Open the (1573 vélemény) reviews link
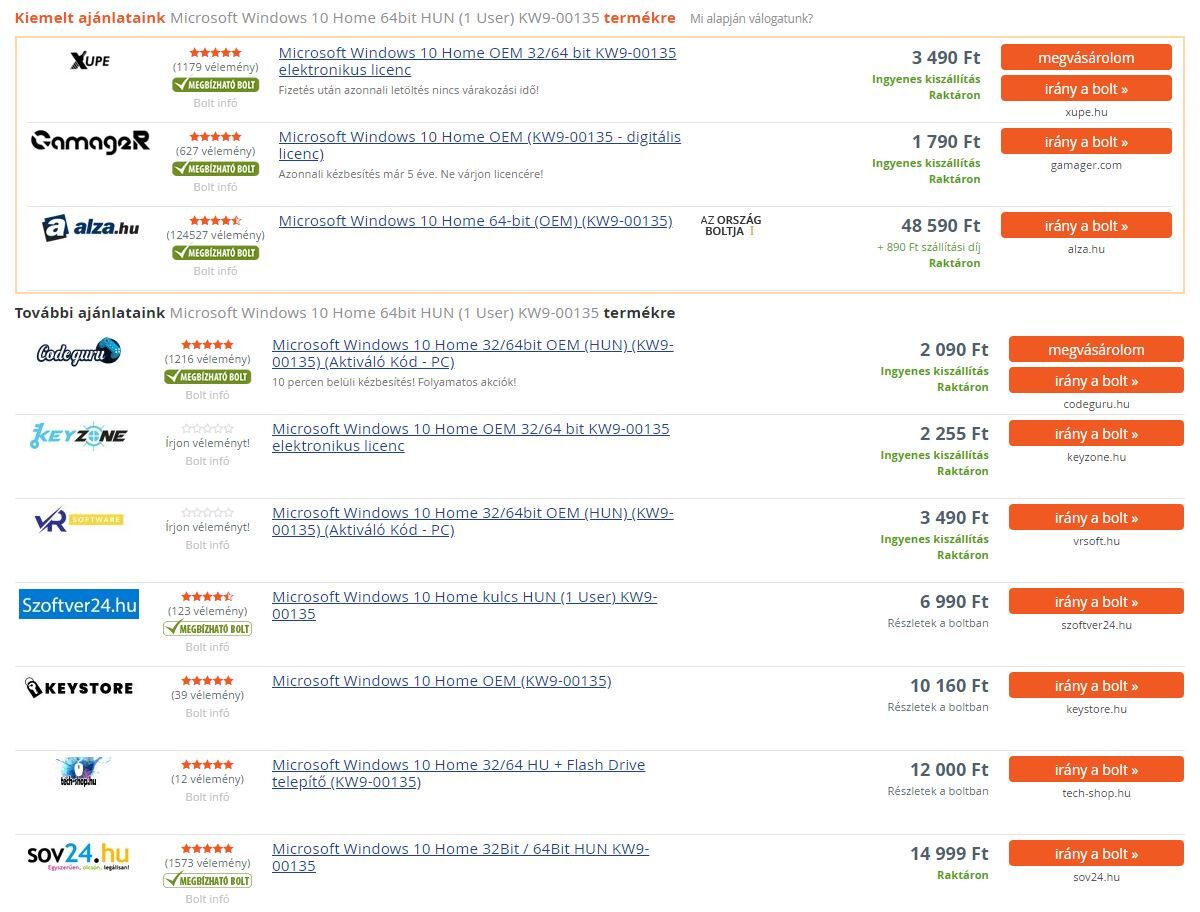The image size is (1200, 912). click(207, 863)
